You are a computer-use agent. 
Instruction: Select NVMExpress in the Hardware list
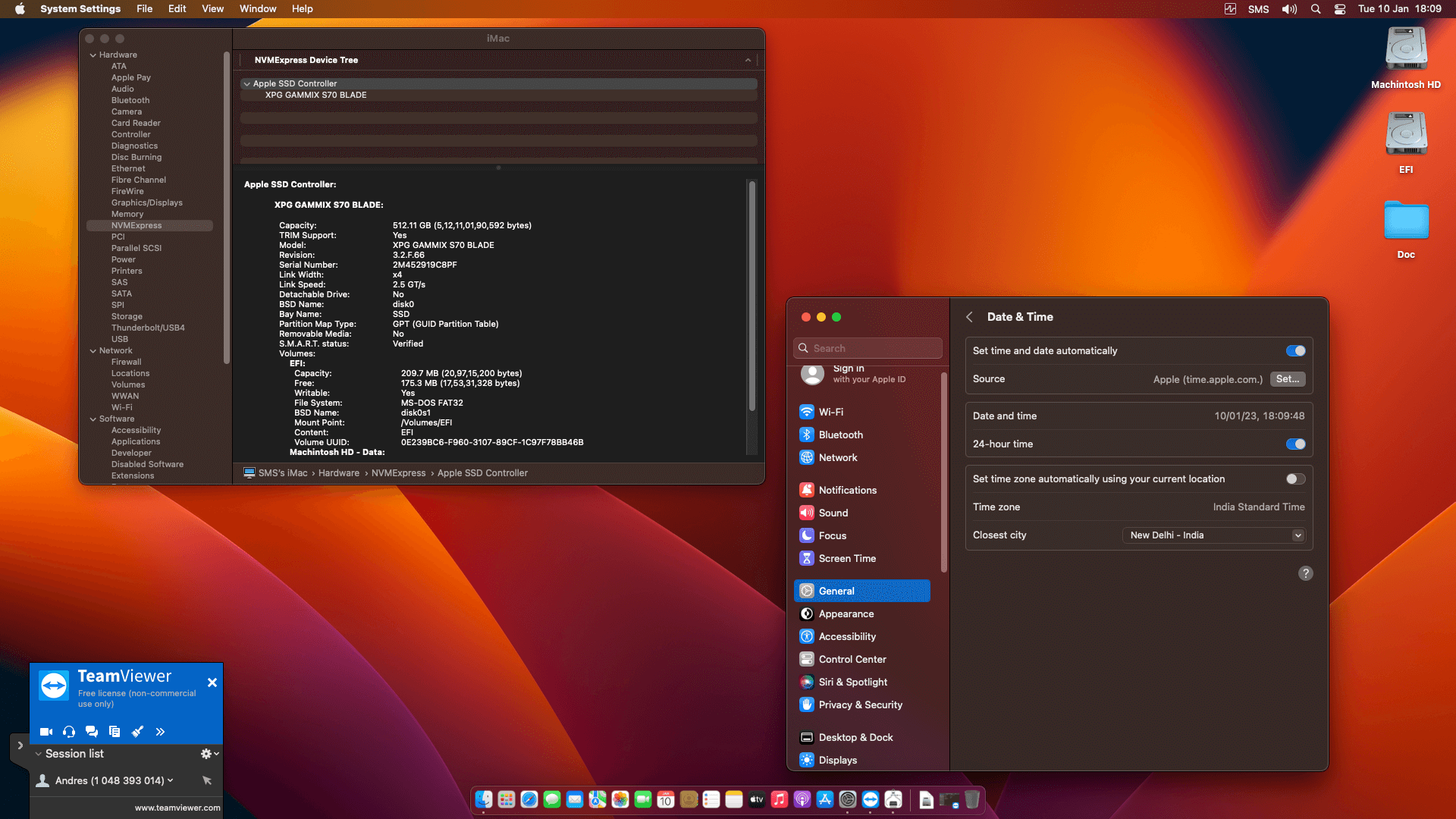(x=137, y=225)
